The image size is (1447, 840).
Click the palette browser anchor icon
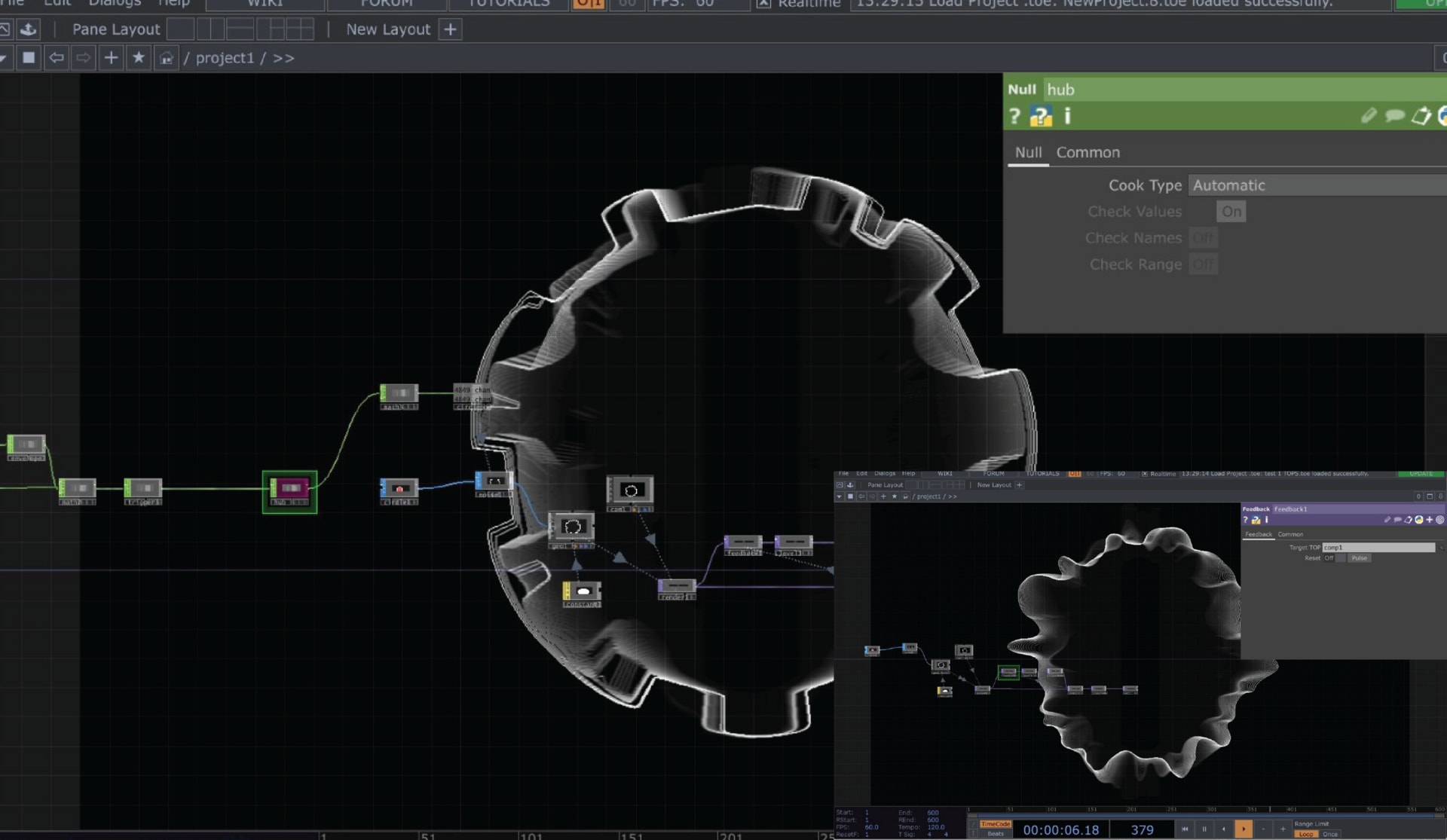28,29
